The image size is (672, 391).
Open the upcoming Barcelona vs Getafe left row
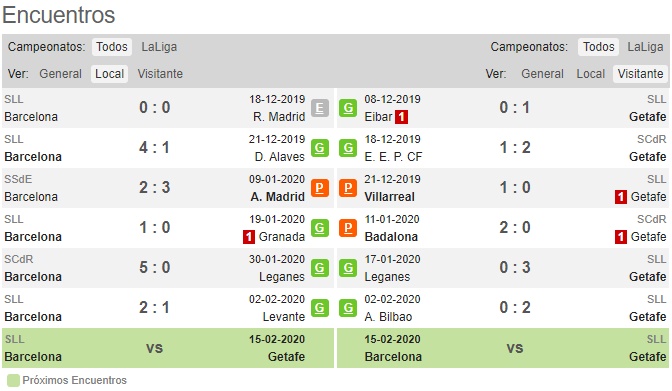168,348
